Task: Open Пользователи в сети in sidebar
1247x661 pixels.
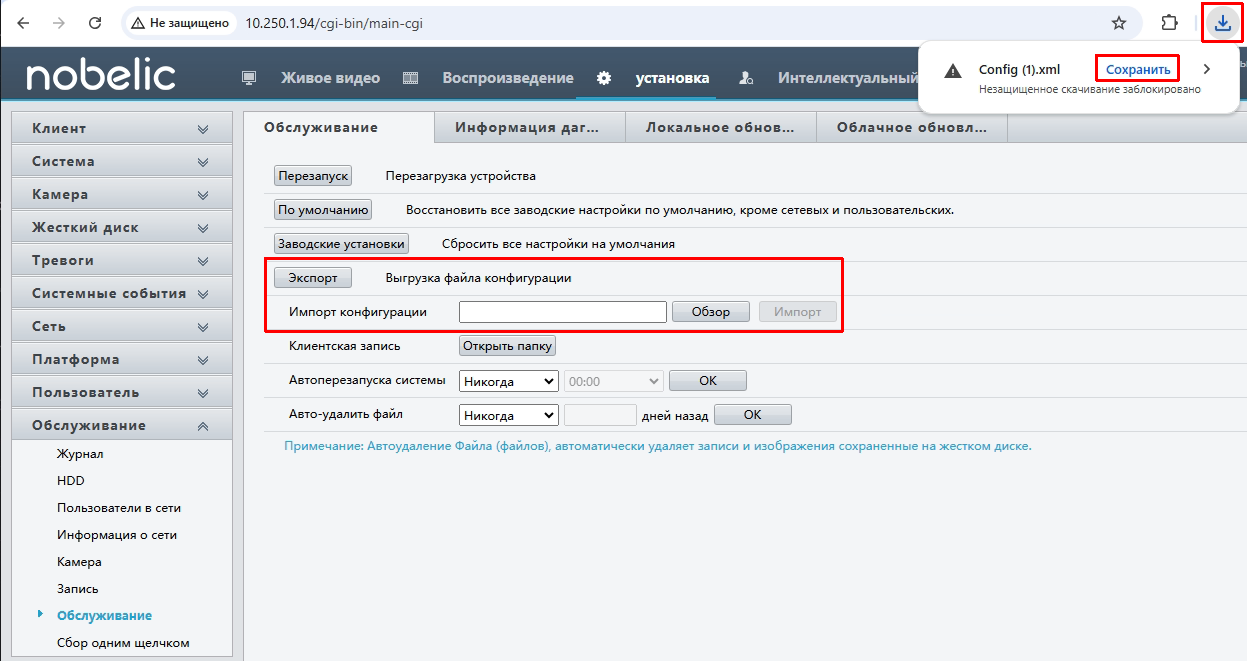Action: (x=119, y=508)
